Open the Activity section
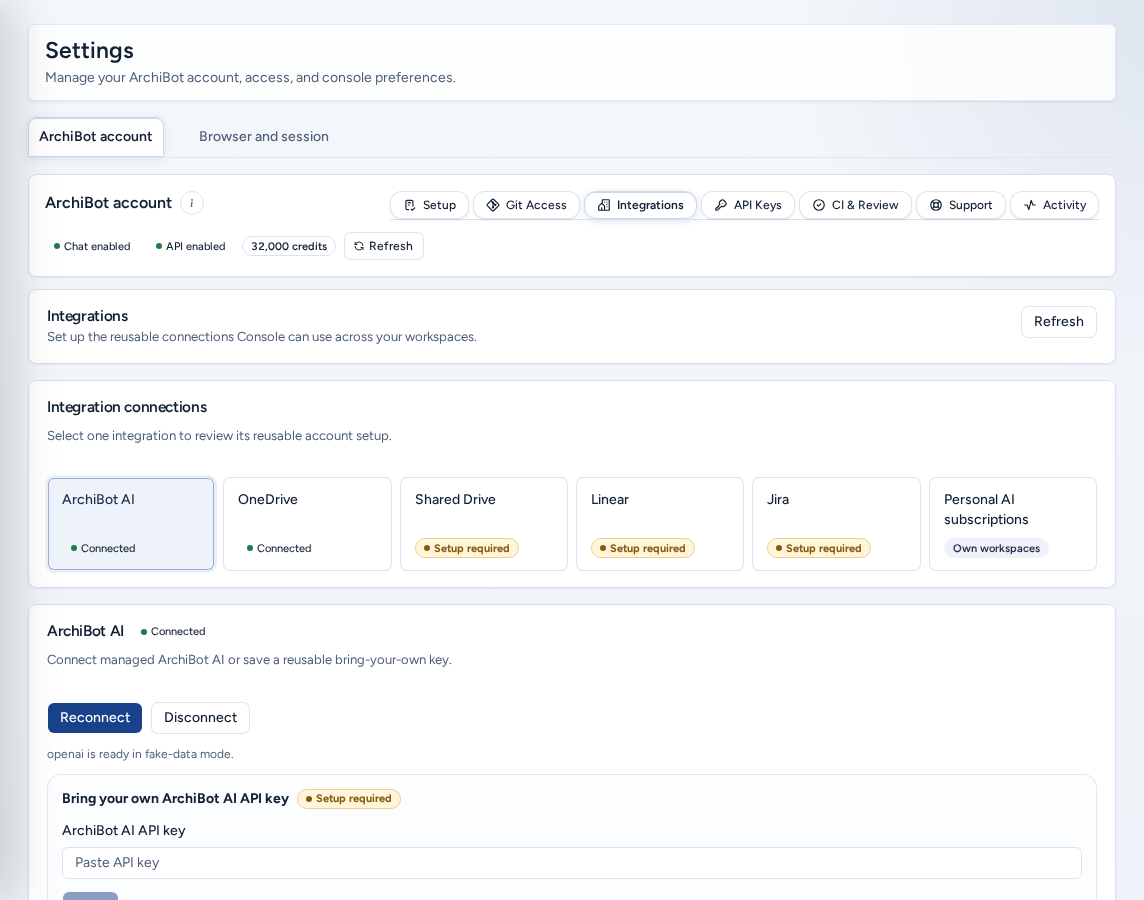 1054,205
